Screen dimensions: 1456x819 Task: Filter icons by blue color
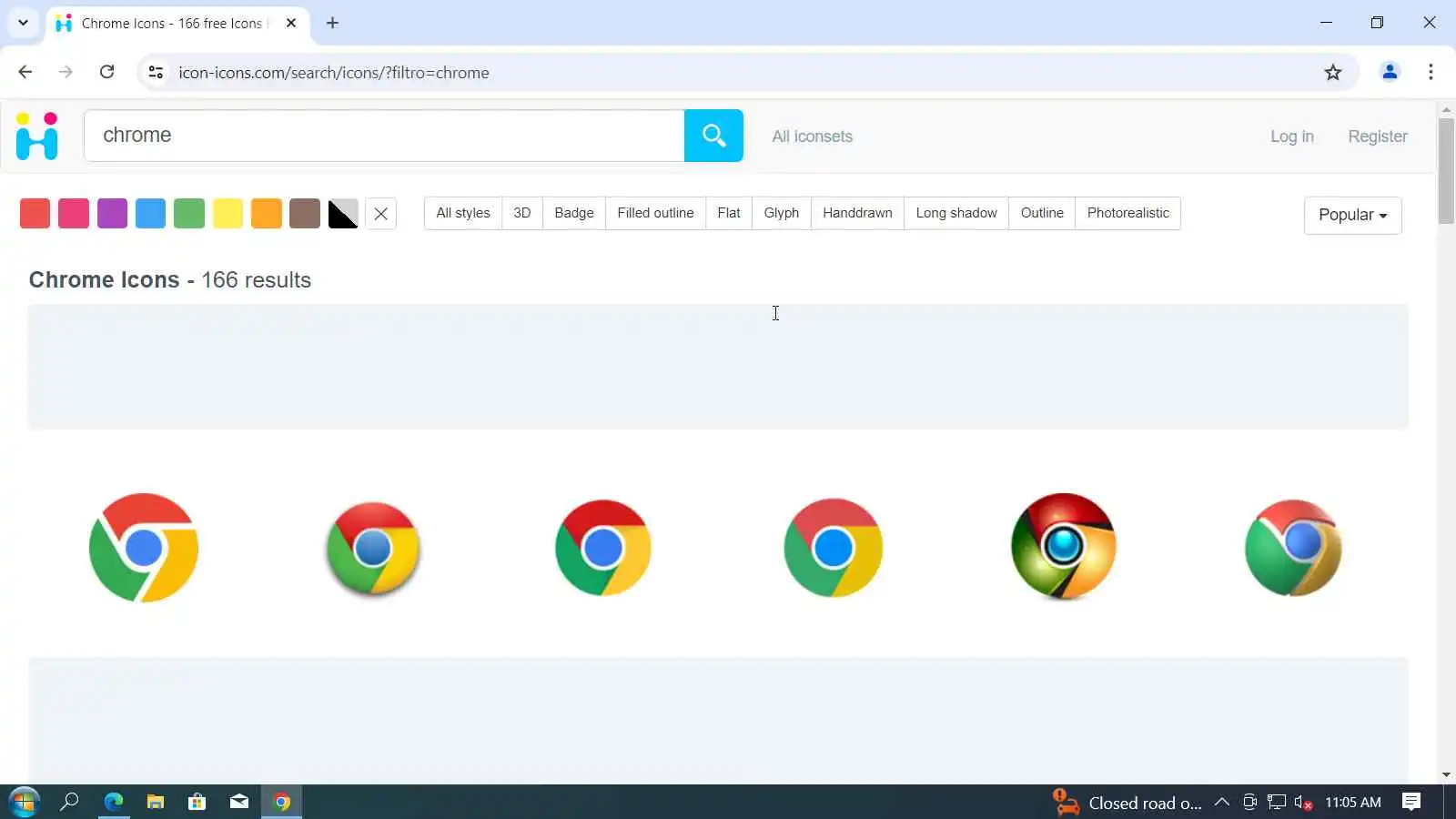[150, 214]
